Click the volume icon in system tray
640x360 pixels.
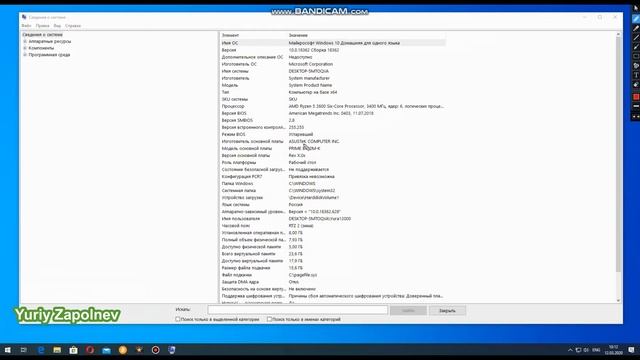tap(587, 350)
